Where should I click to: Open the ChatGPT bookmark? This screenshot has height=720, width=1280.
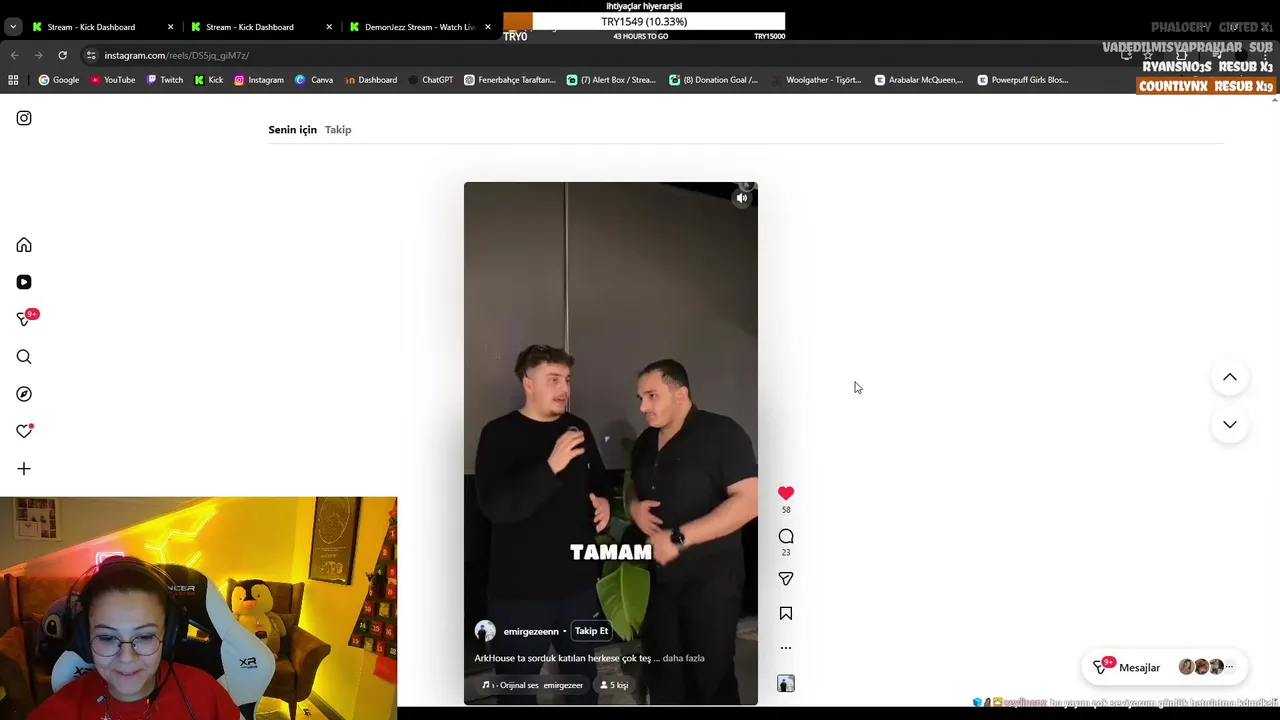click(430, 80)
